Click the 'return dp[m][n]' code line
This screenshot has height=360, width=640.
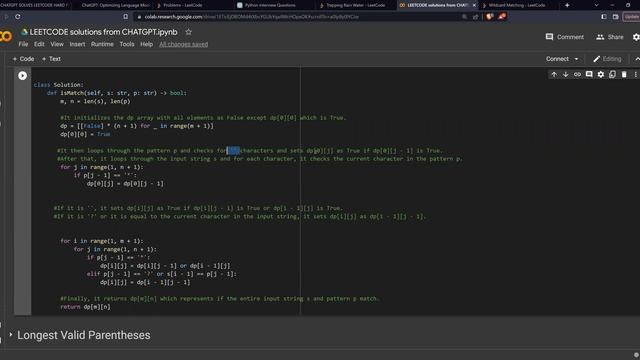[x=85, y=307]
